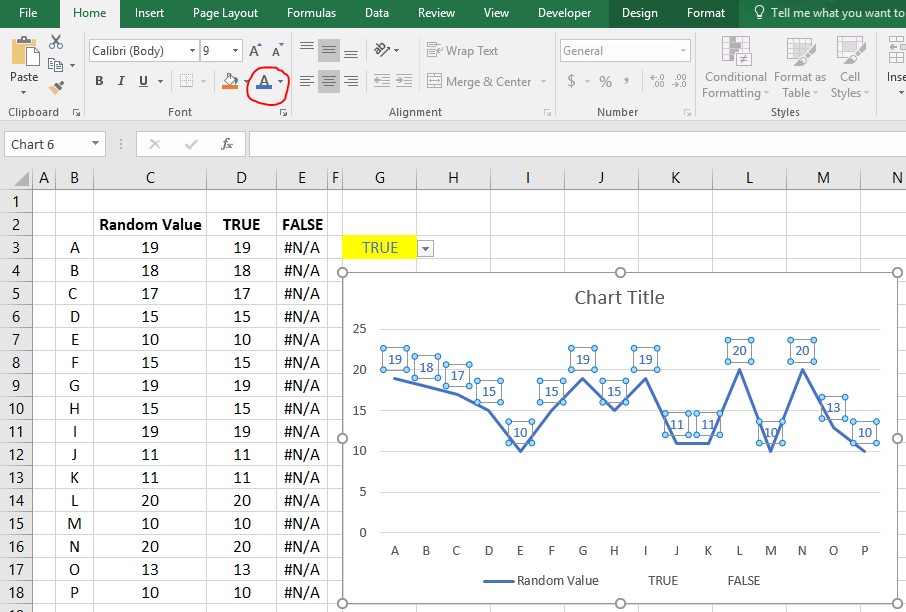Open Number dialog launcher

(687, 113)
